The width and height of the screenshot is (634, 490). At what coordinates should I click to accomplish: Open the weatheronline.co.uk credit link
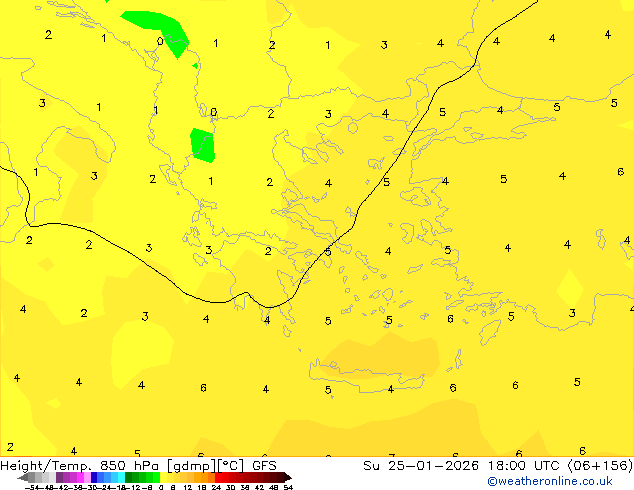click(550, 481)
